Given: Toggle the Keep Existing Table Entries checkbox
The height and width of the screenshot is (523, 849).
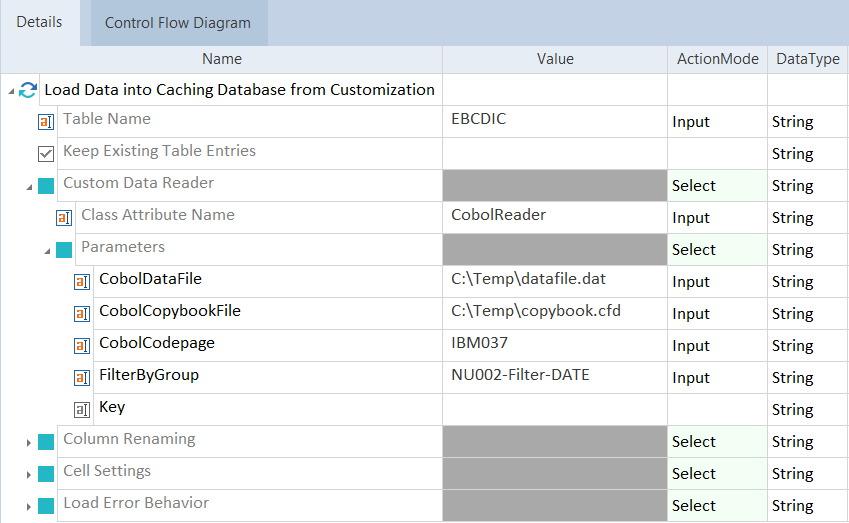Looking at the screenshot, I should tap(46, 154).
